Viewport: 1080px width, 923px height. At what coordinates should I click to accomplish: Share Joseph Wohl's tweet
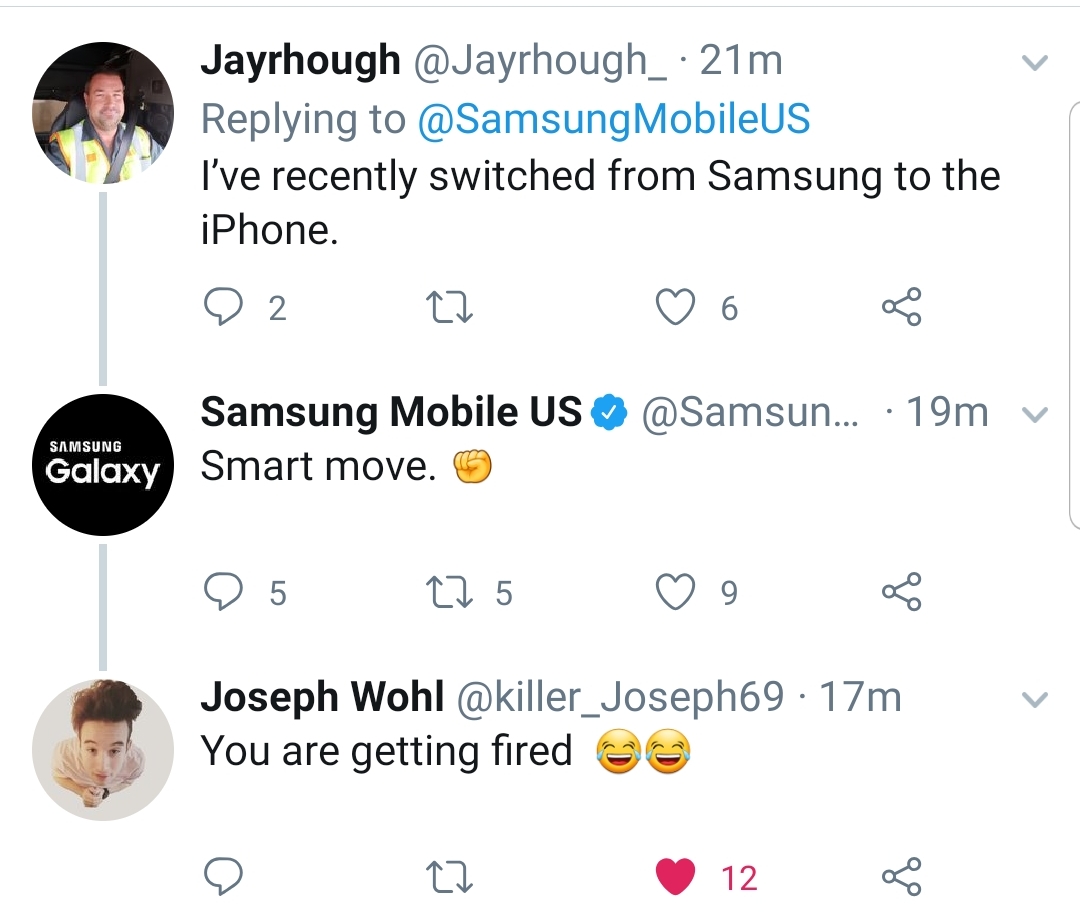(x=901, y=877)
